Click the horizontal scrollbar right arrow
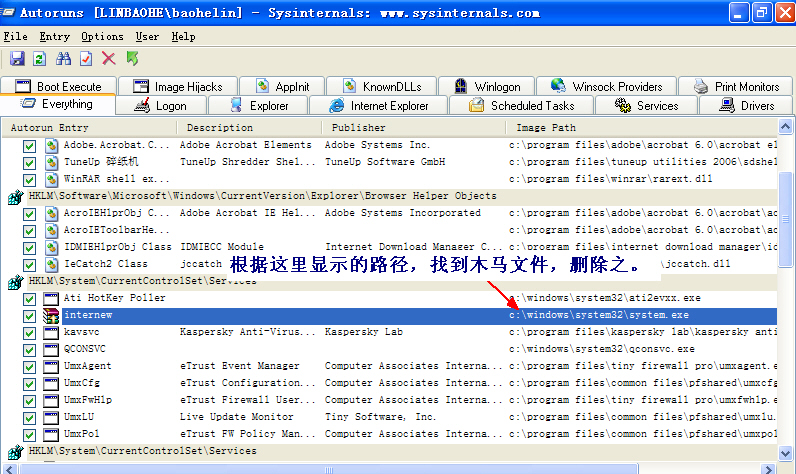This screenshot has width=796, height=474. pyautogui.click(x=769, y=468)
